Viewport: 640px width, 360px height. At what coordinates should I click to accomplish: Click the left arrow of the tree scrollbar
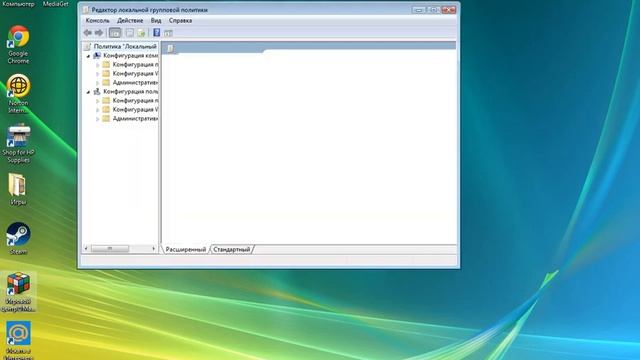(x=86, y=248)
